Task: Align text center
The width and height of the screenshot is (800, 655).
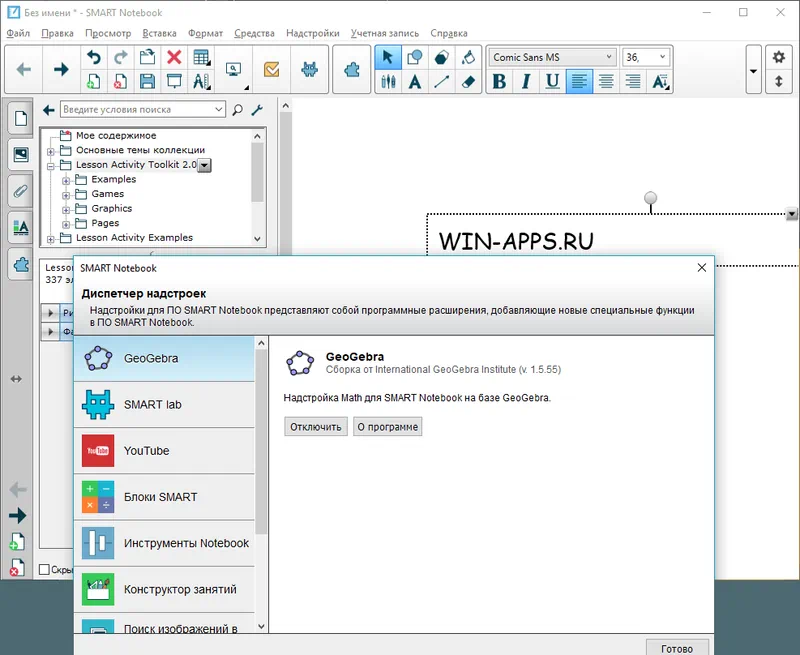Action: pos(606,81)
